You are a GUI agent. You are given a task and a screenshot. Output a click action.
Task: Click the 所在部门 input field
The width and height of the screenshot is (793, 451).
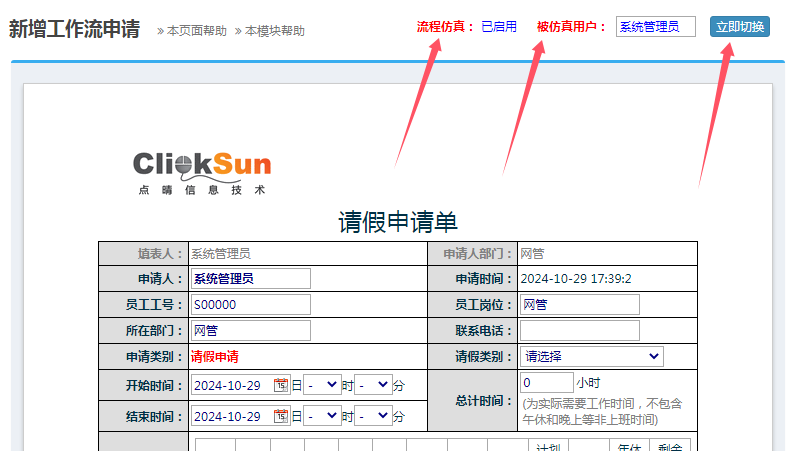(x=250, y=330)
